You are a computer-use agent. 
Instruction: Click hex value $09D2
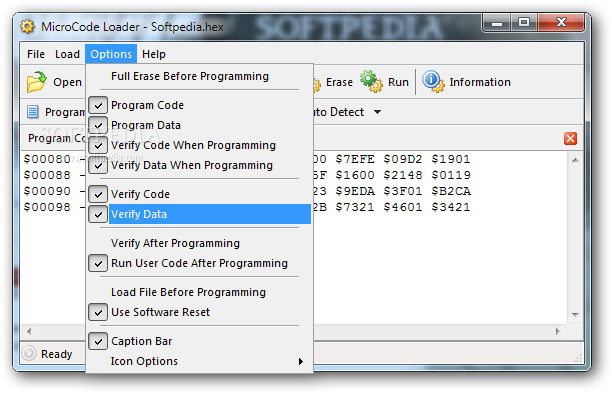point(403,159)
